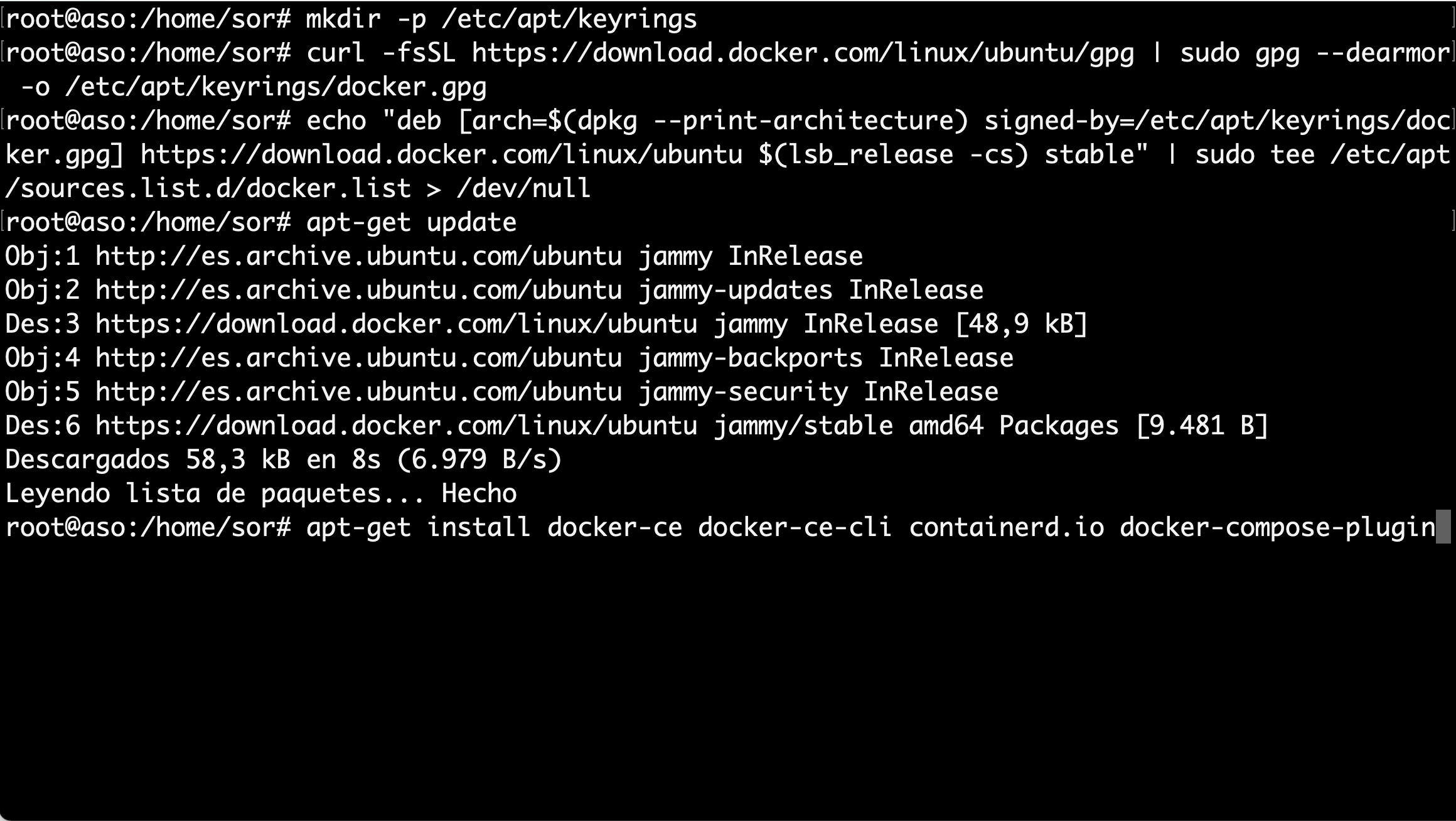Click the Leyendo lista de paquetes line
This screenshot has height=821, width=1456.
(x=260, y=493)
